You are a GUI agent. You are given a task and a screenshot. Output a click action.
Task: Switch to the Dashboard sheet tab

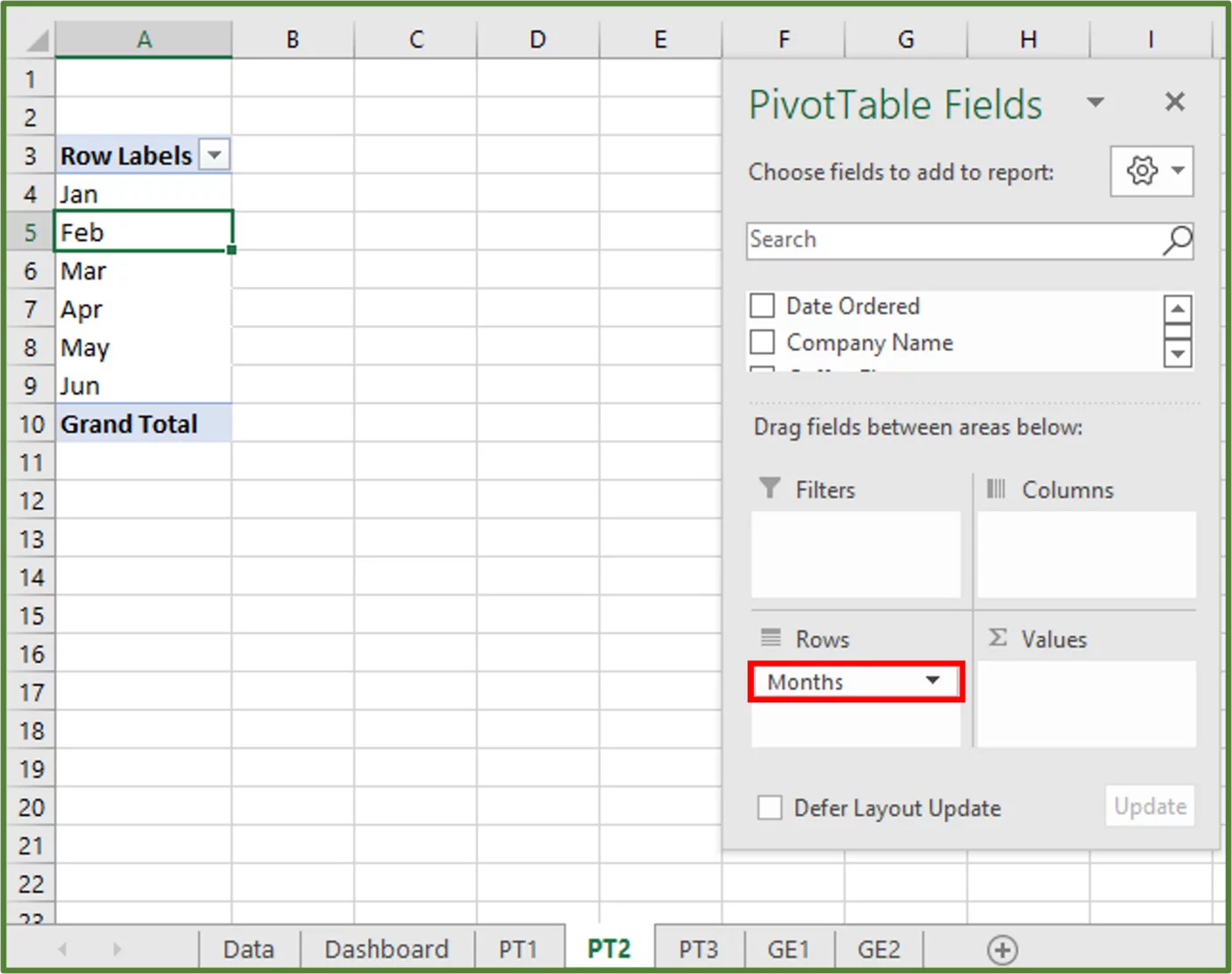[386, 948]
